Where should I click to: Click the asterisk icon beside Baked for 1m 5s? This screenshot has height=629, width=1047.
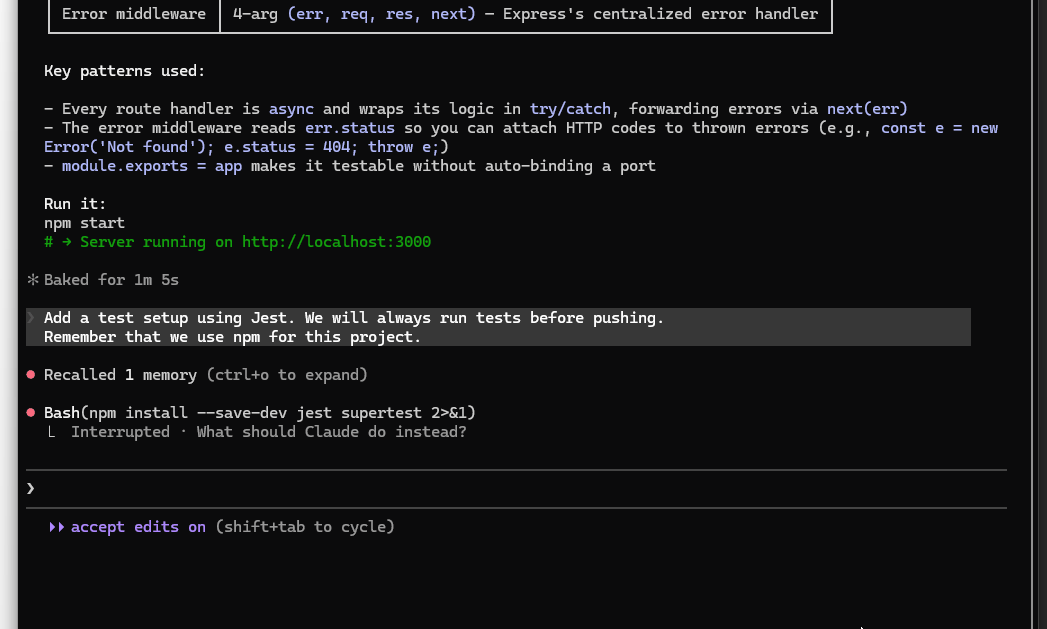(32, 280)
